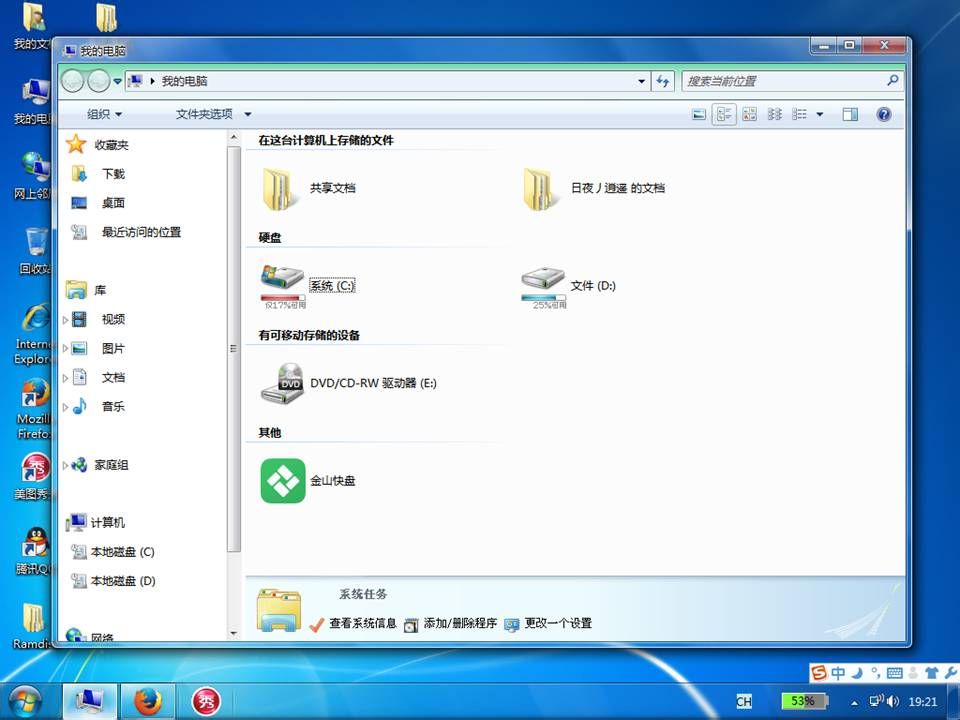Screen dimensions: 960x720
Task: Expand the 视频 library tree arrow
Action: click(x=66, y=320)
